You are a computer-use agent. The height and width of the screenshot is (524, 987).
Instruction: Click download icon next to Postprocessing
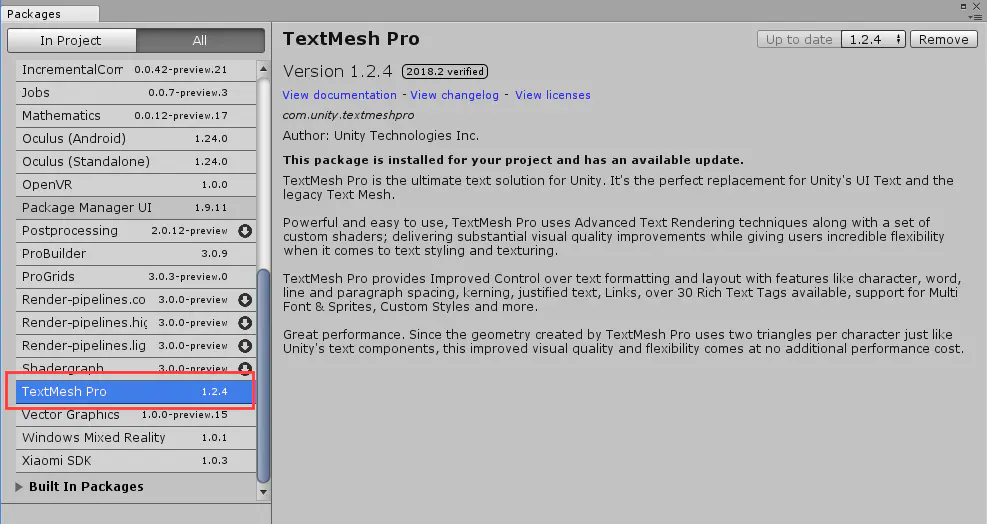coord(245,231)
